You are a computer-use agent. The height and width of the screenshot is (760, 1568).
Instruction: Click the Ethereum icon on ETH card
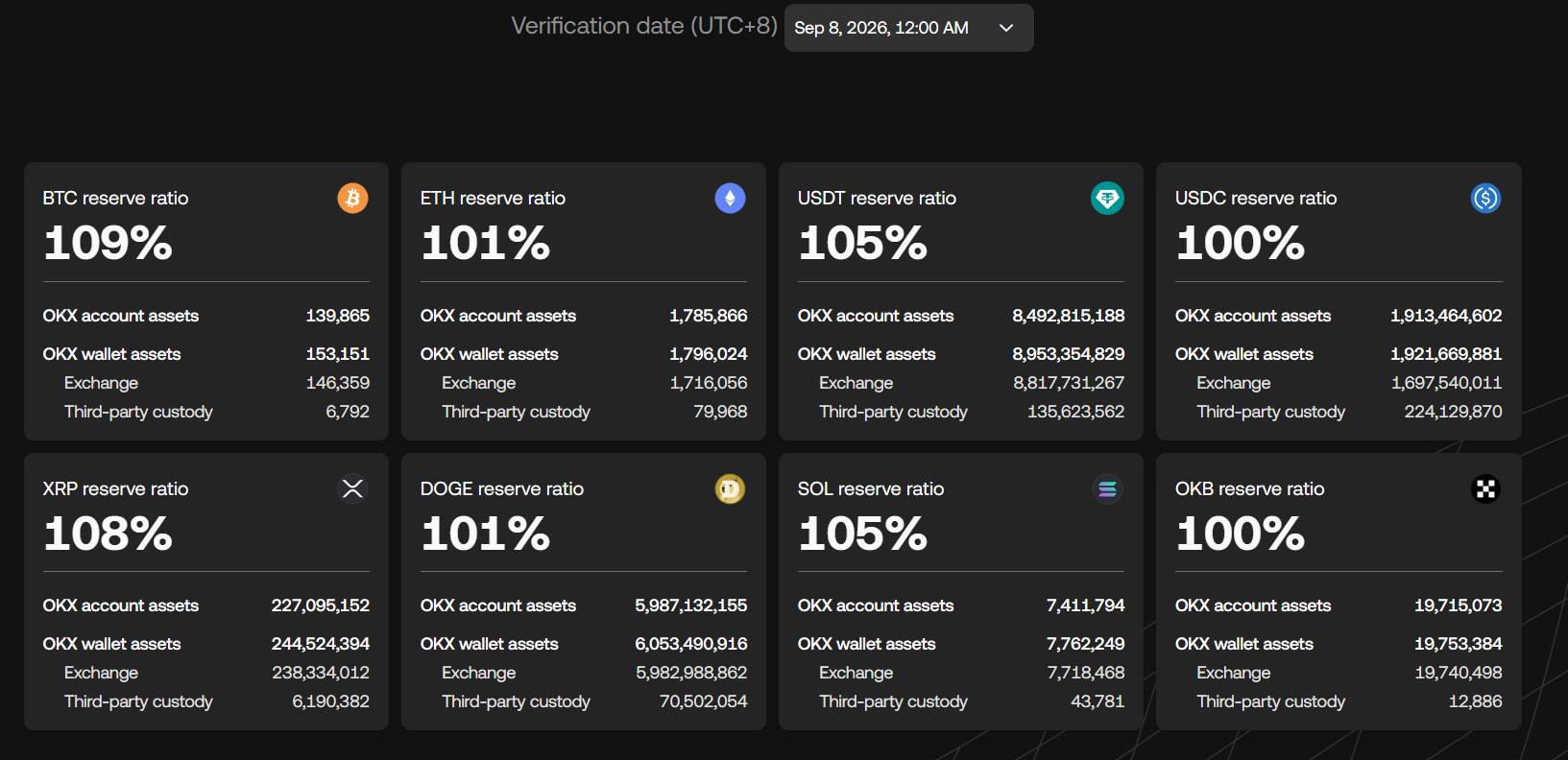pos(730,199)
